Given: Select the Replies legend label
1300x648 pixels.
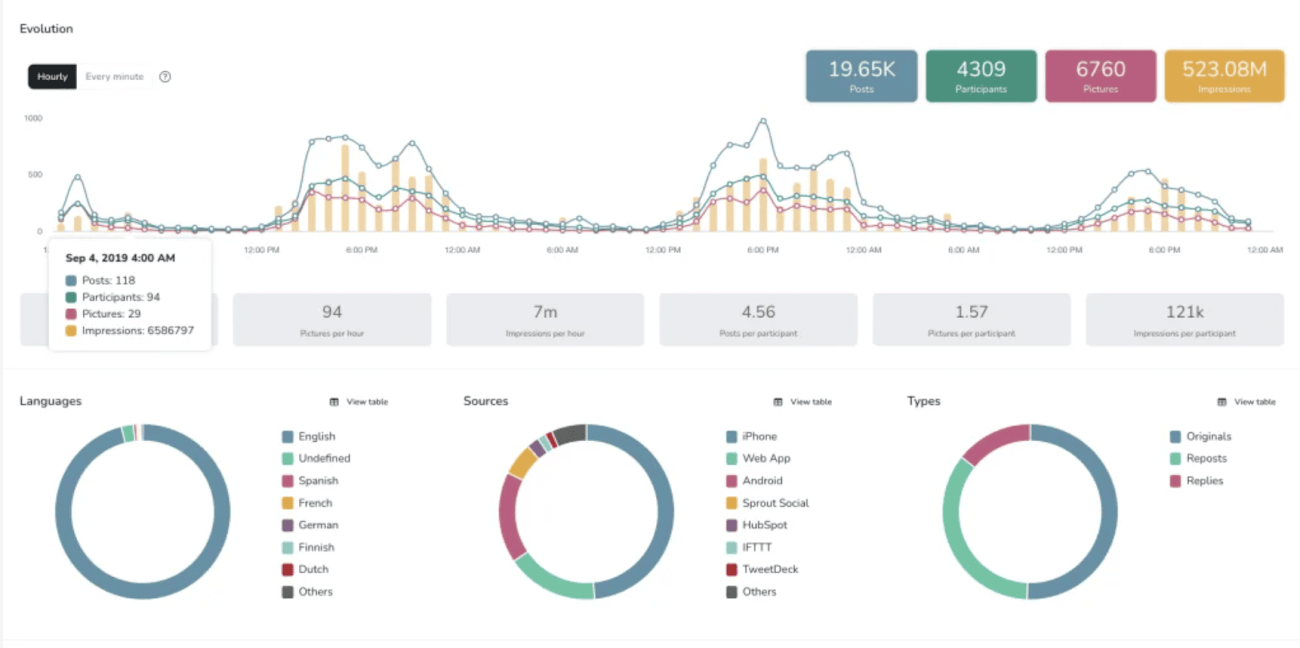Looking at the screenshot, I should pos(1205,481).
